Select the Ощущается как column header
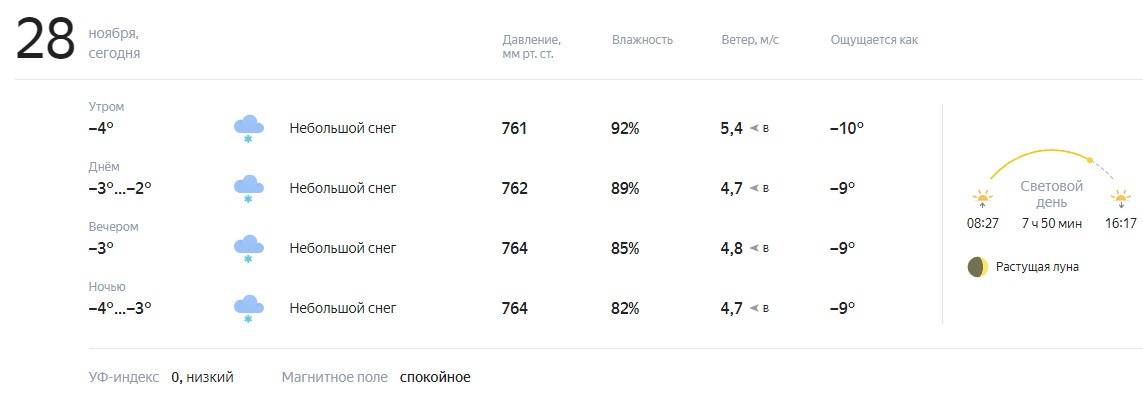This screenshot has width=1143, height=396. 874,40
